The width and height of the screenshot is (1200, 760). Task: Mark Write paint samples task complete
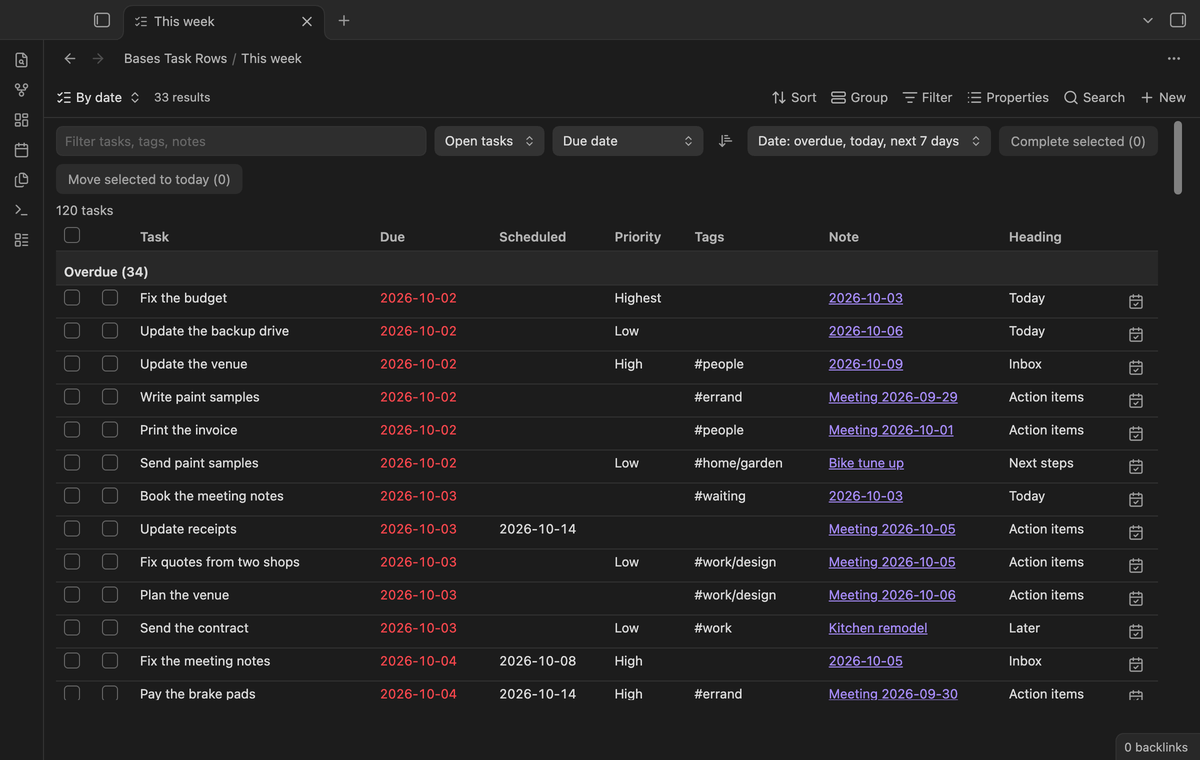coord(110,396)
